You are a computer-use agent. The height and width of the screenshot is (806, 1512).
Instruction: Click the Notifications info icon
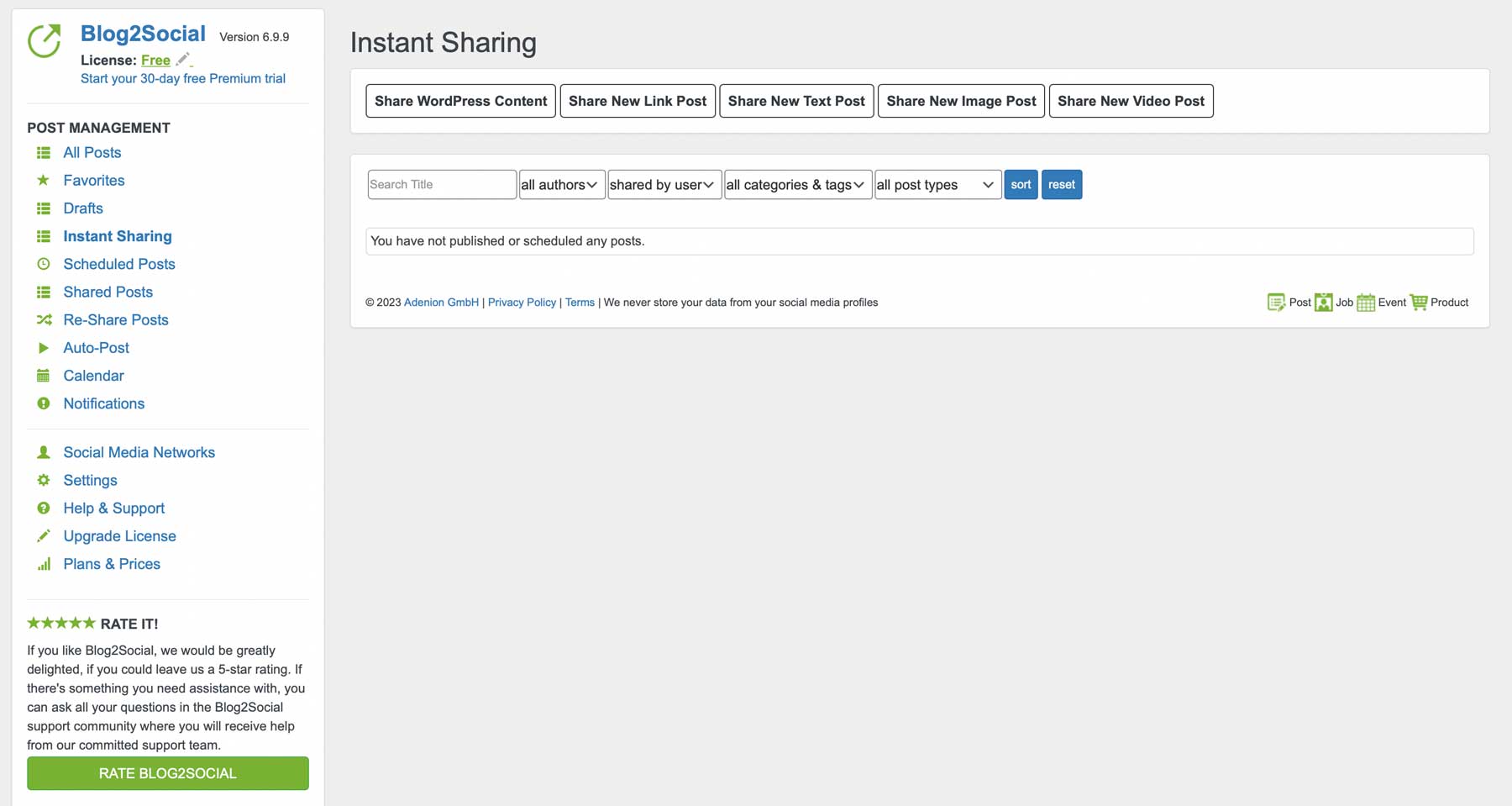pos(43,403)
